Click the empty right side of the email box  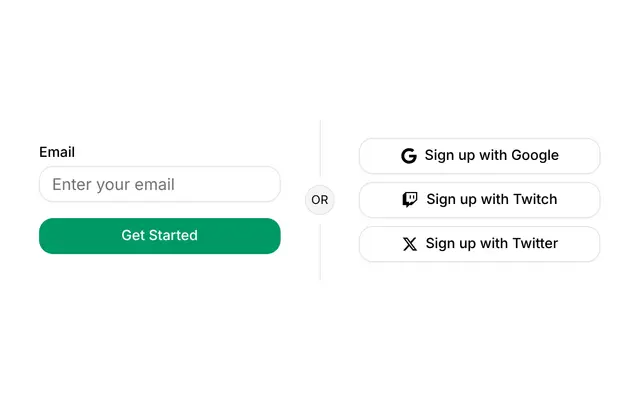(229, 184)
